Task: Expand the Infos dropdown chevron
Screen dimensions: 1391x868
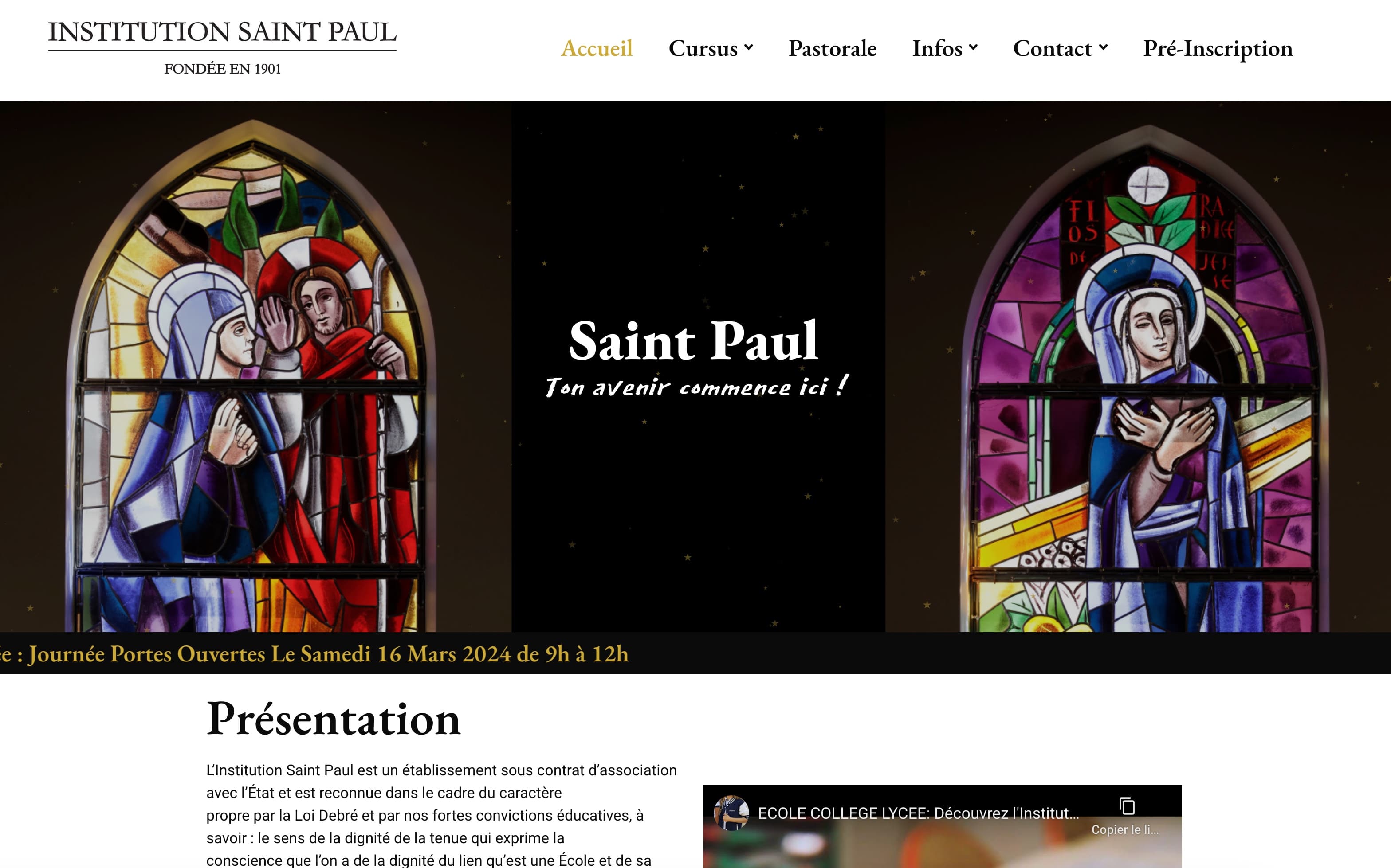Action: coord(973,47)
